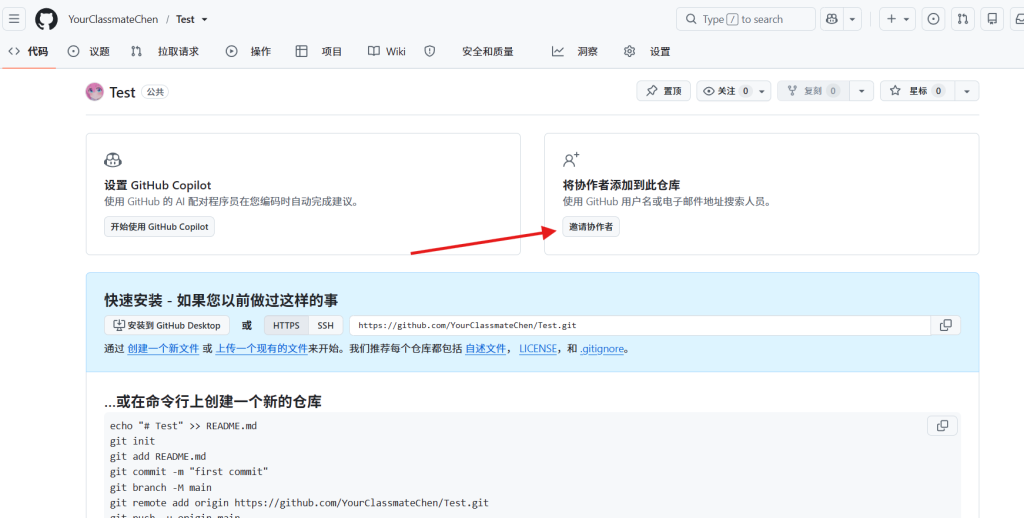
Task: Open Copilot chat icon in header
Action: [831, 19]
